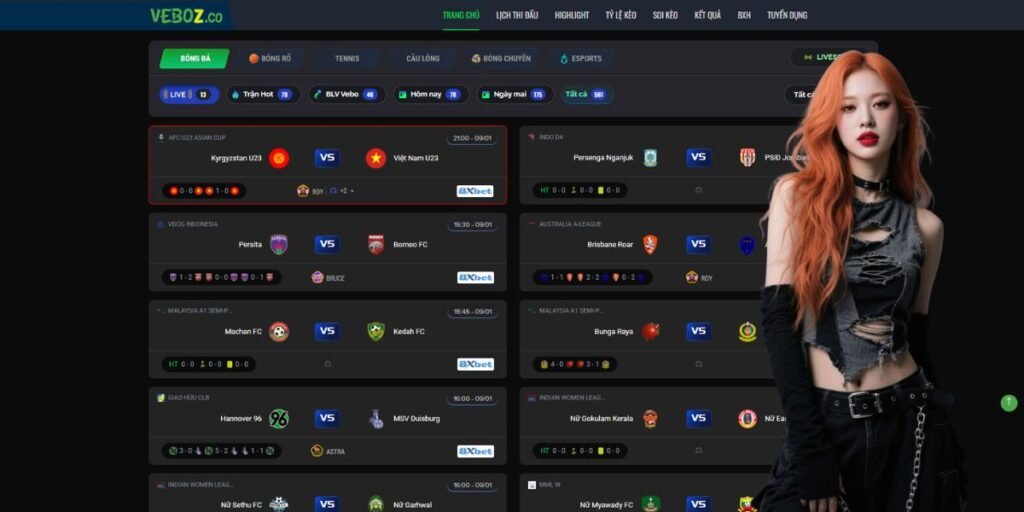The height and width of the screenshot is (512, 1024).
Task: Click the 8Xbet badge in Kyrgyzstan U23 match
Action: pyautogui.click(x=475, y=191)
